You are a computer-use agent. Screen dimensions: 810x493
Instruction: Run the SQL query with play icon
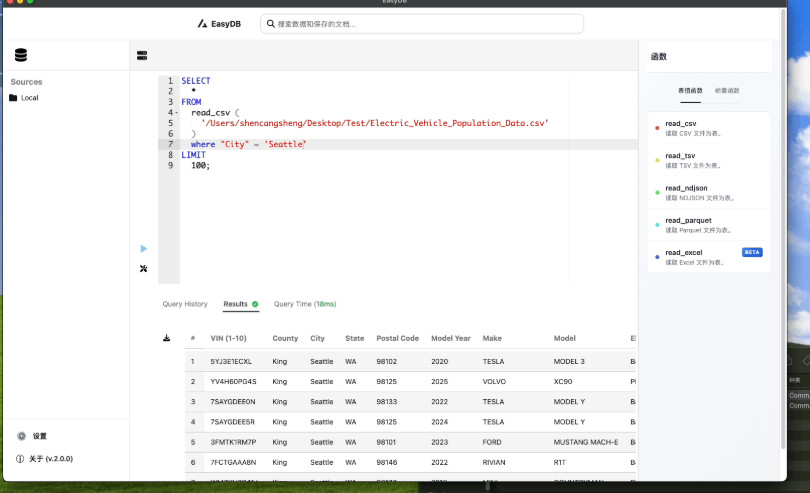[144, 248]
